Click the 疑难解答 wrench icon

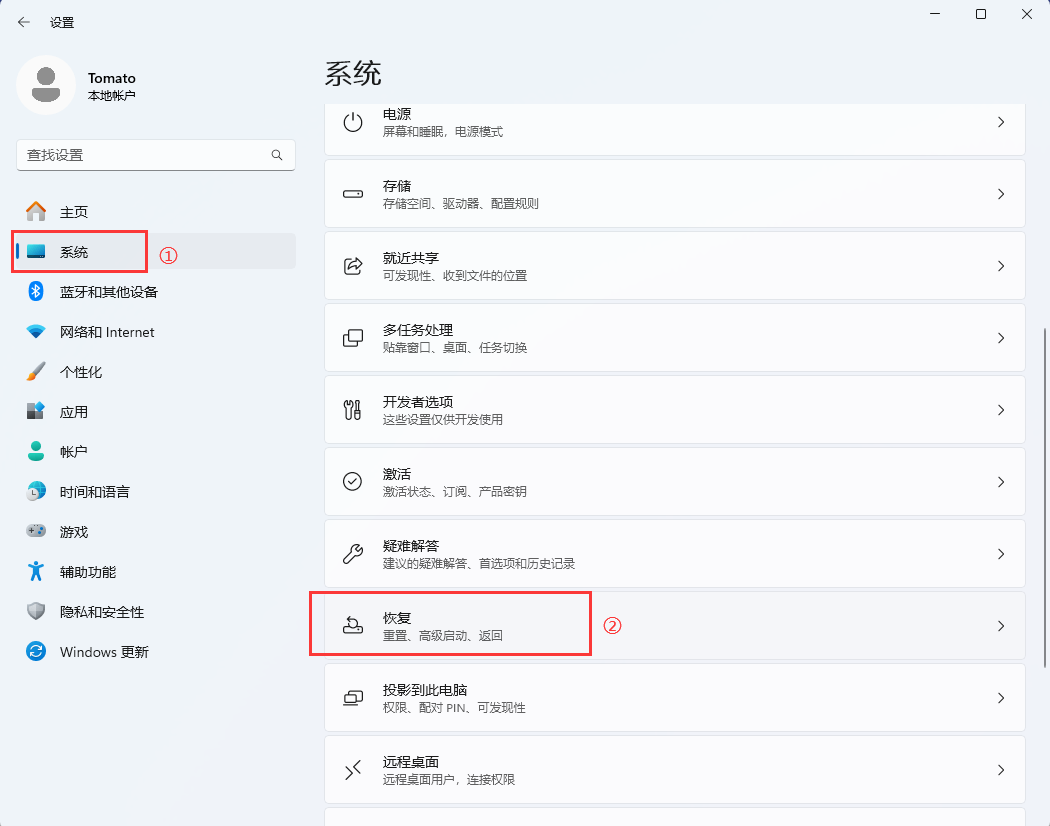352,554
